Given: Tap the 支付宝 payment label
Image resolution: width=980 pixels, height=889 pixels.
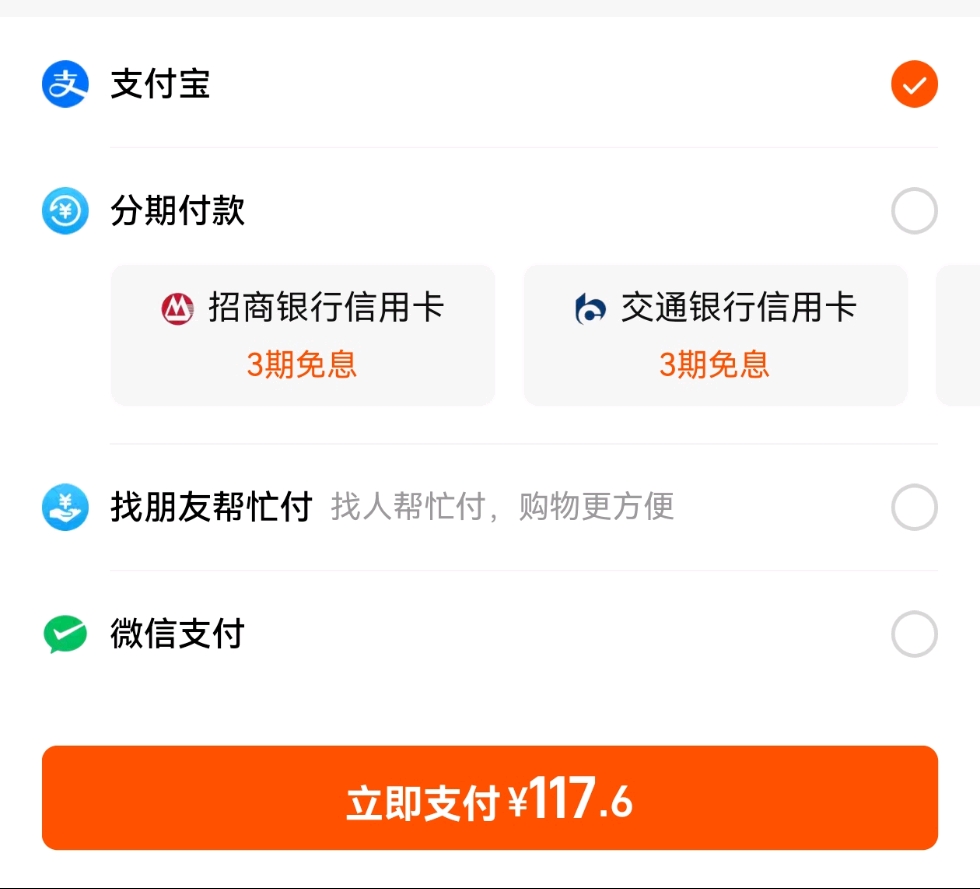Looking at the screenshot, I should (x=160, y=84).
